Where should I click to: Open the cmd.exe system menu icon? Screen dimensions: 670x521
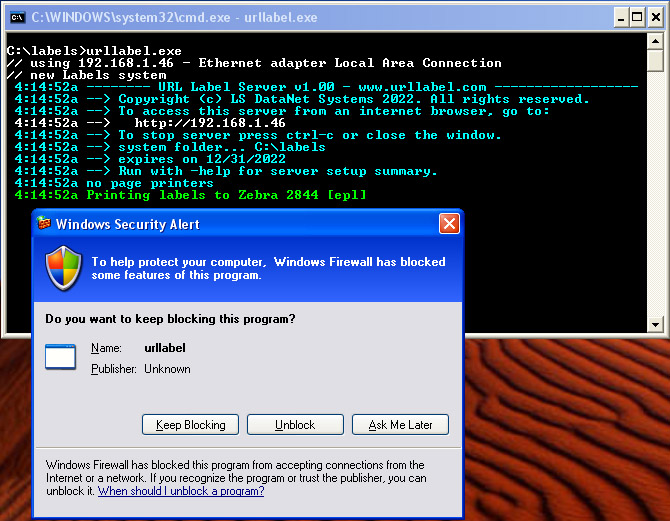point(18,18)
